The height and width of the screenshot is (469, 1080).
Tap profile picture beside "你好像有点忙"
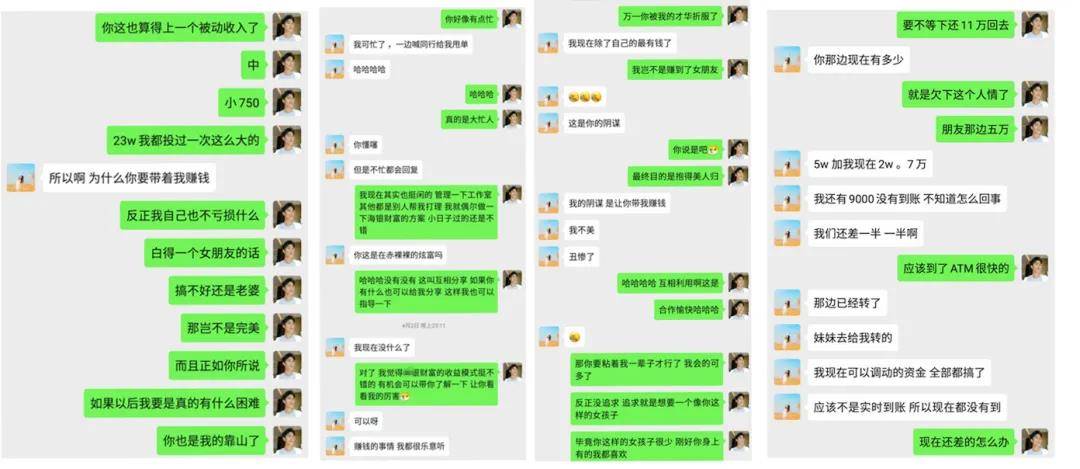512,18
